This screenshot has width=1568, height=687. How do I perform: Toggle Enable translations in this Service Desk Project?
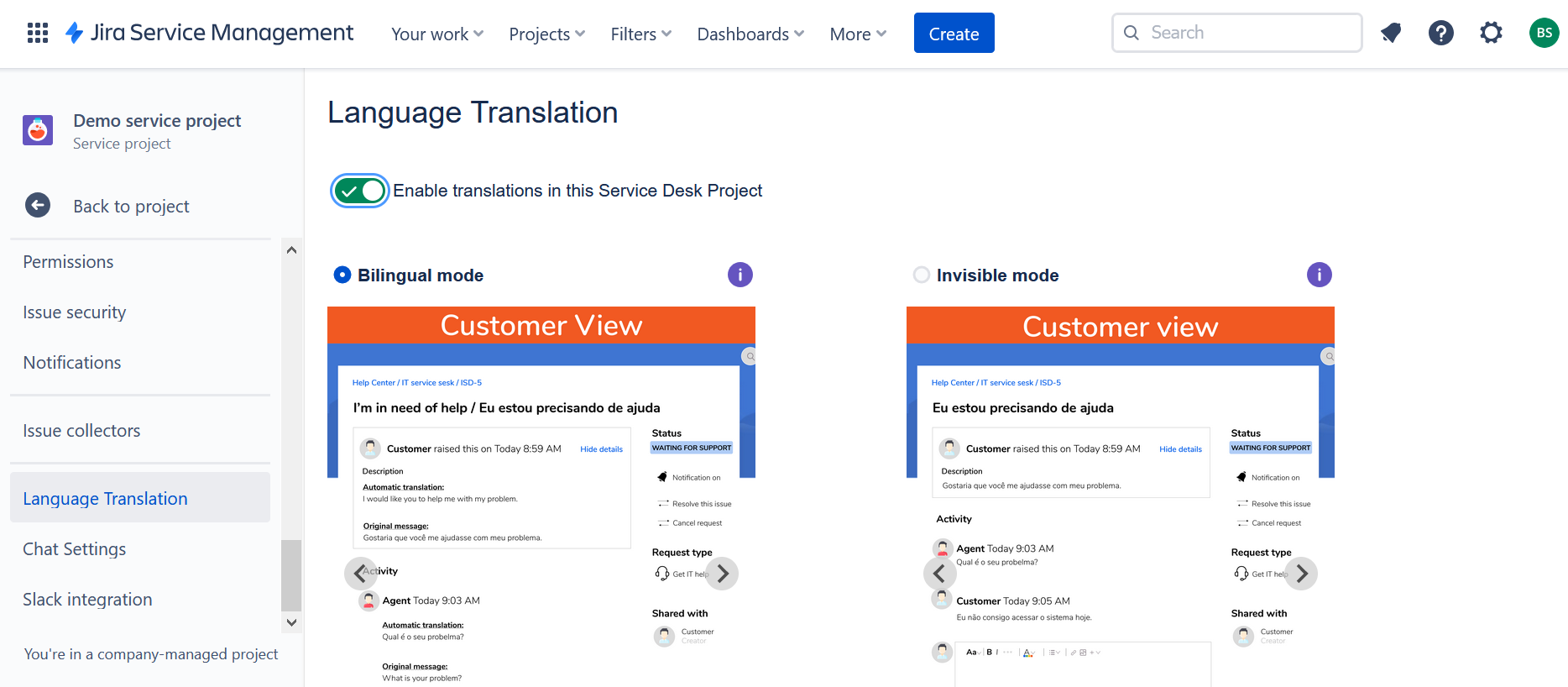(359, 191)
